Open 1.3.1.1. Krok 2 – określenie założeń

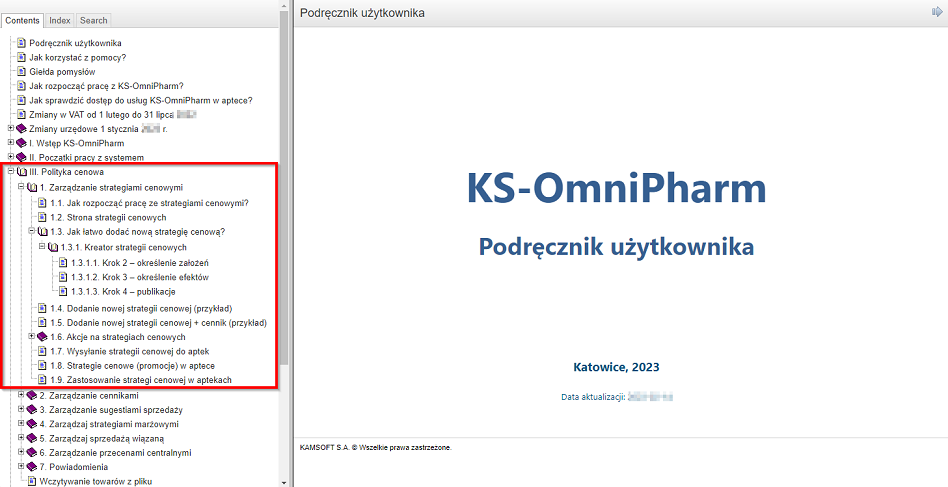tap(140, 263)
